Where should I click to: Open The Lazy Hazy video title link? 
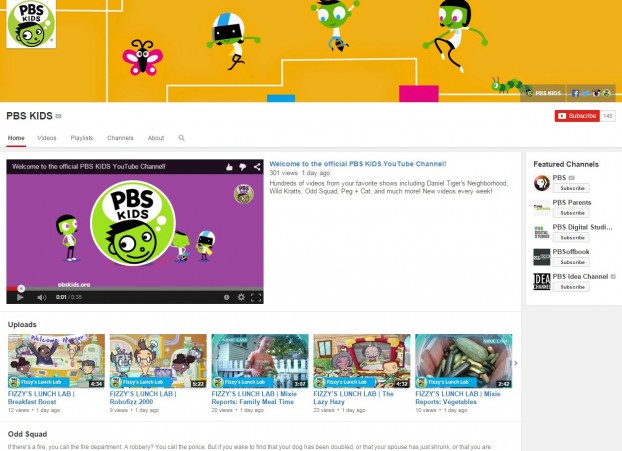coord(353,398)
